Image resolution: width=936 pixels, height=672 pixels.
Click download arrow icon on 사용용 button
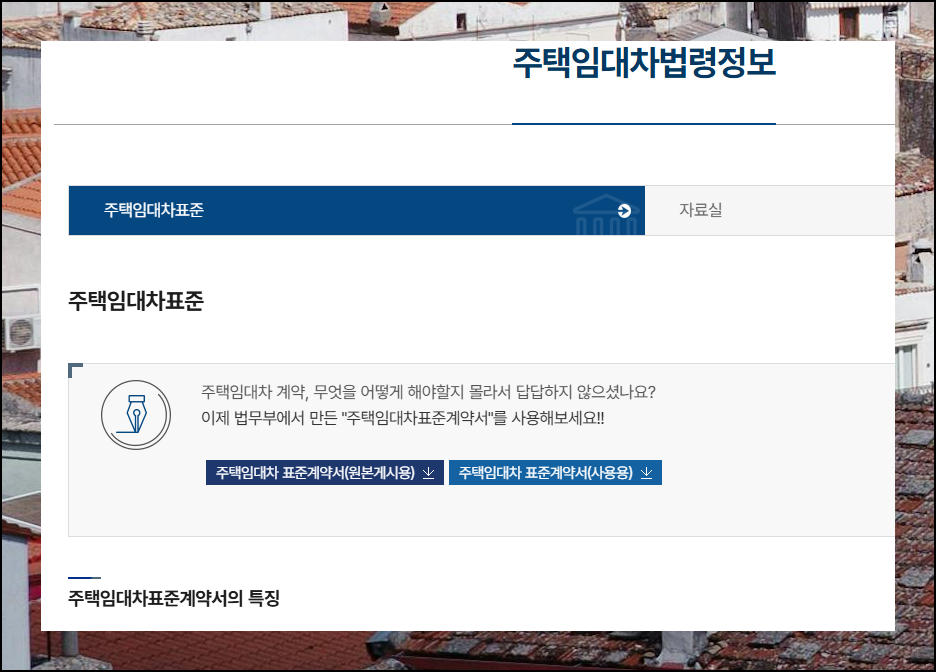click(646, 473)
